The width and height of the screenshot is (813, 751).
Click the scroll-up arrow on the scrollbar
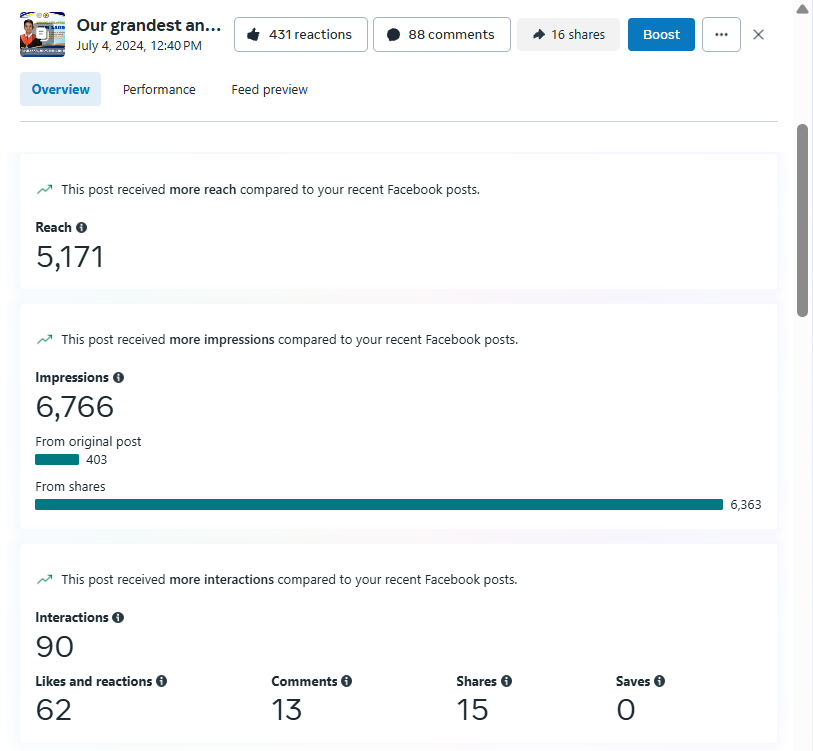pos(802,9)
